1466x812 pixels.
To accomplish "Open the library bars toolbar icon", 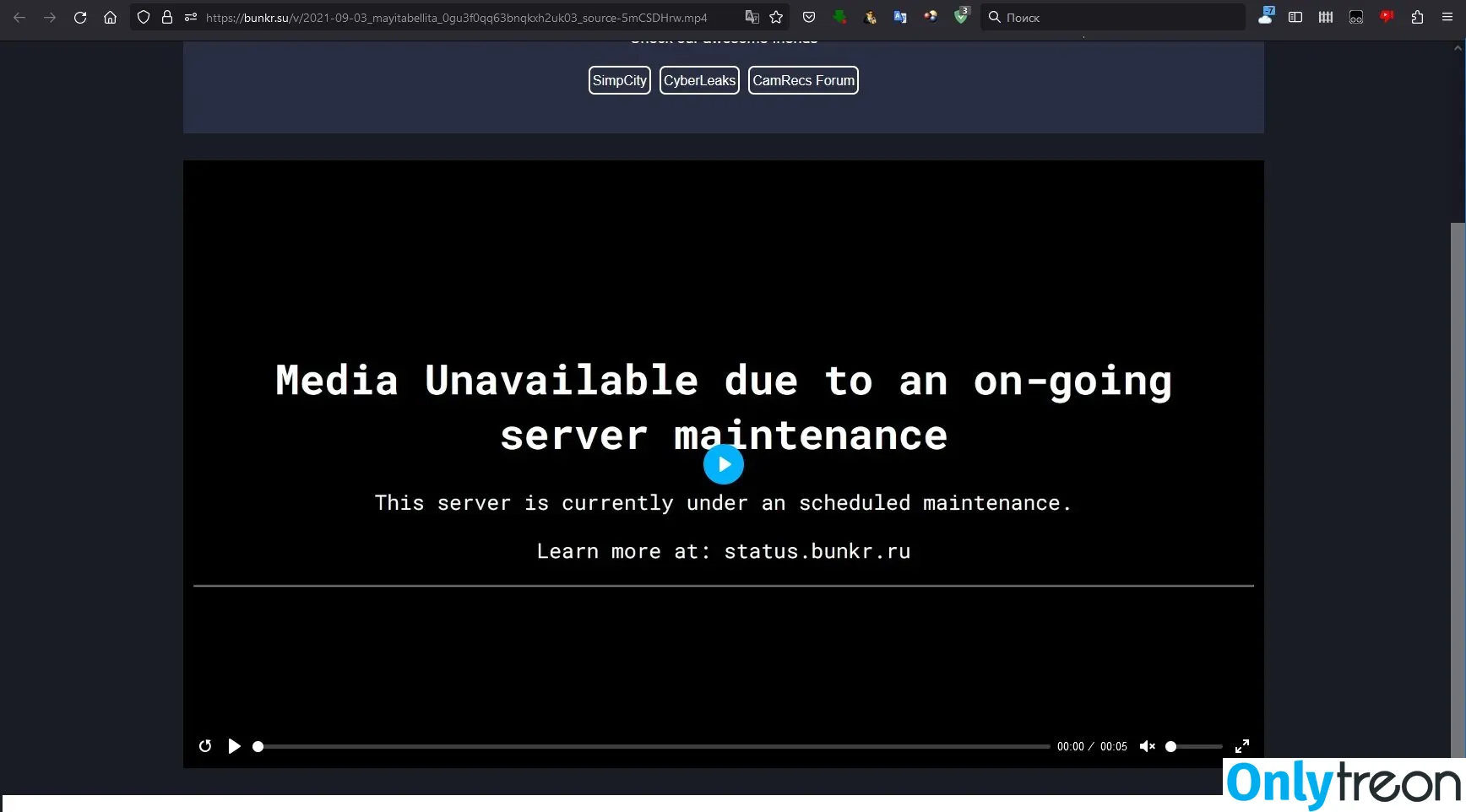I will pyautogui.click(x=1326, y=17).
